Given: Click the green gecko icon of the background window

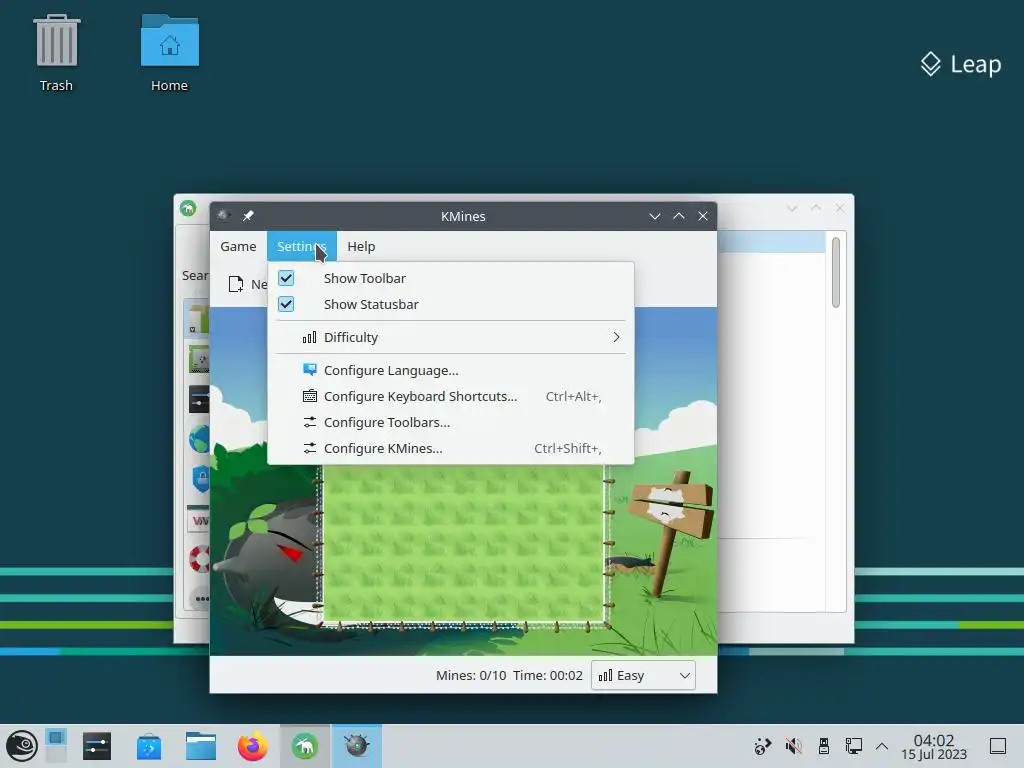Looking at the screenshot, I should [x=188, y=208].
